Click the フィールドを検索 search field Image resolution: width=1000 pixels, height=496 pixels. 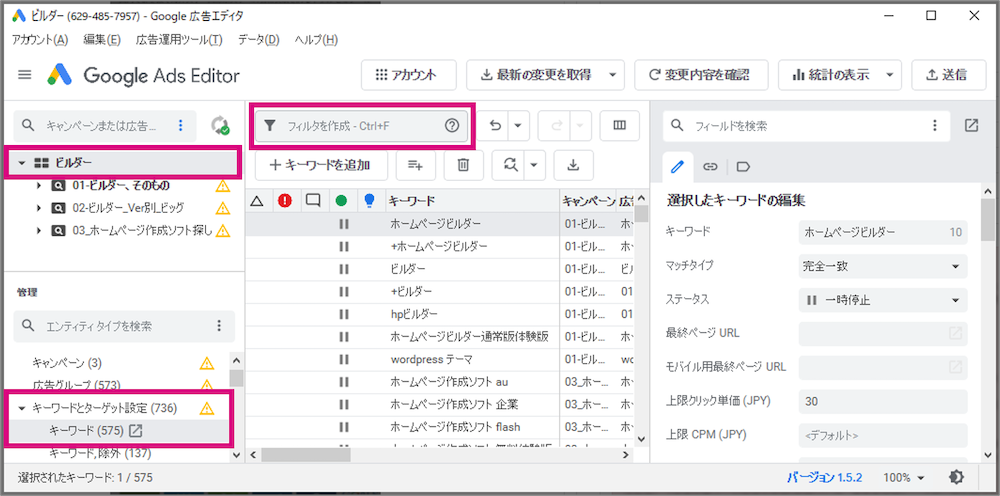point(806,126)
